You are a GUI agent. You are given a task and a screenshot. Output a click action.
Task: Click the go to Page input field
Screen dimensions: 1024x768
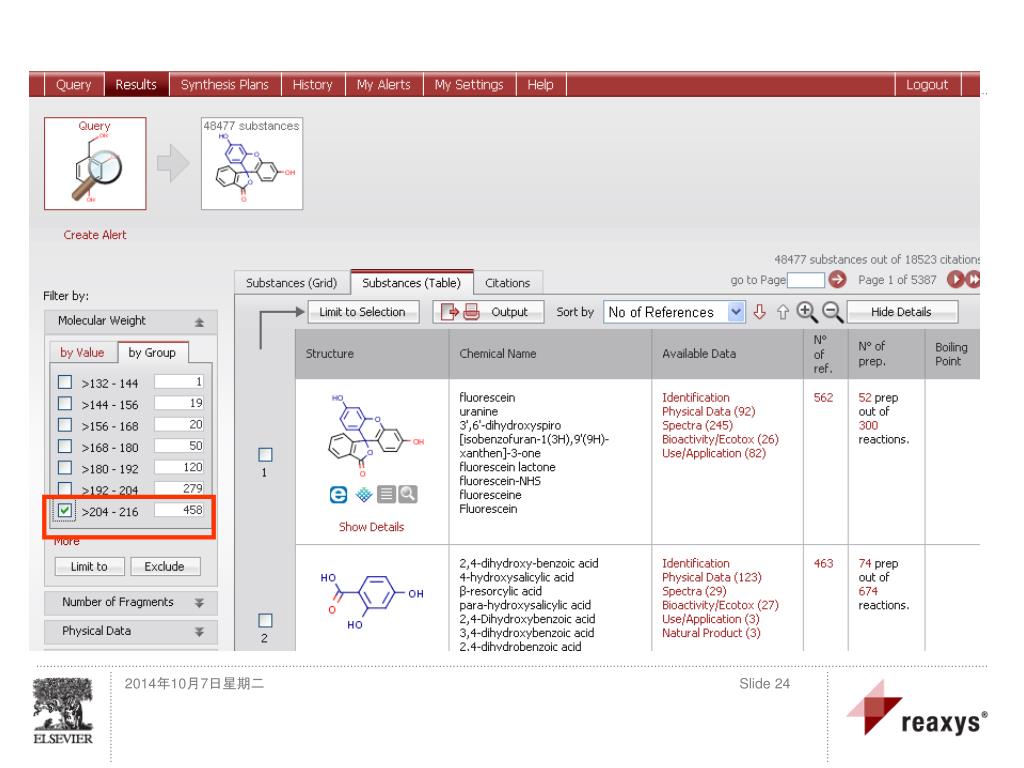806,280
